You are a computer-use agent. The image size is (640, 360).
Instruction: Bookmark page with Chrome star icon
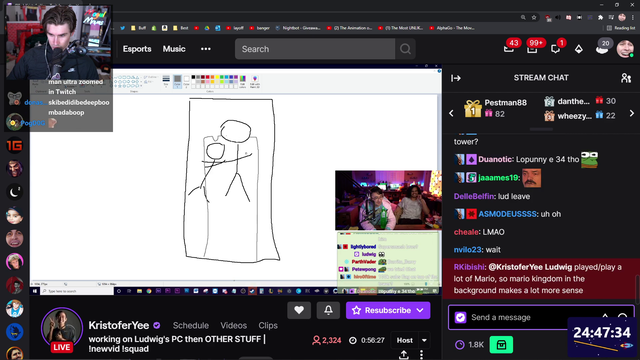point(534,18)
